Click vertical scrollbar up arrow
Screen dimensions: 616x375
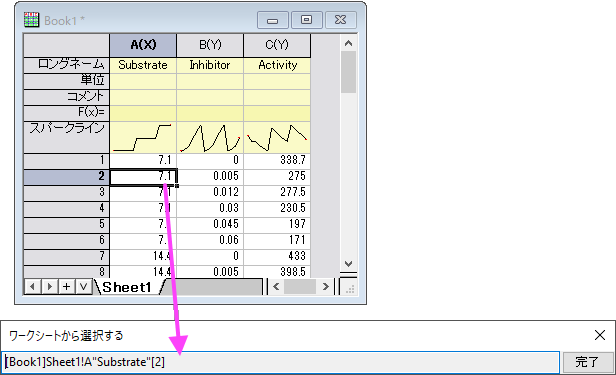(348, 43)
